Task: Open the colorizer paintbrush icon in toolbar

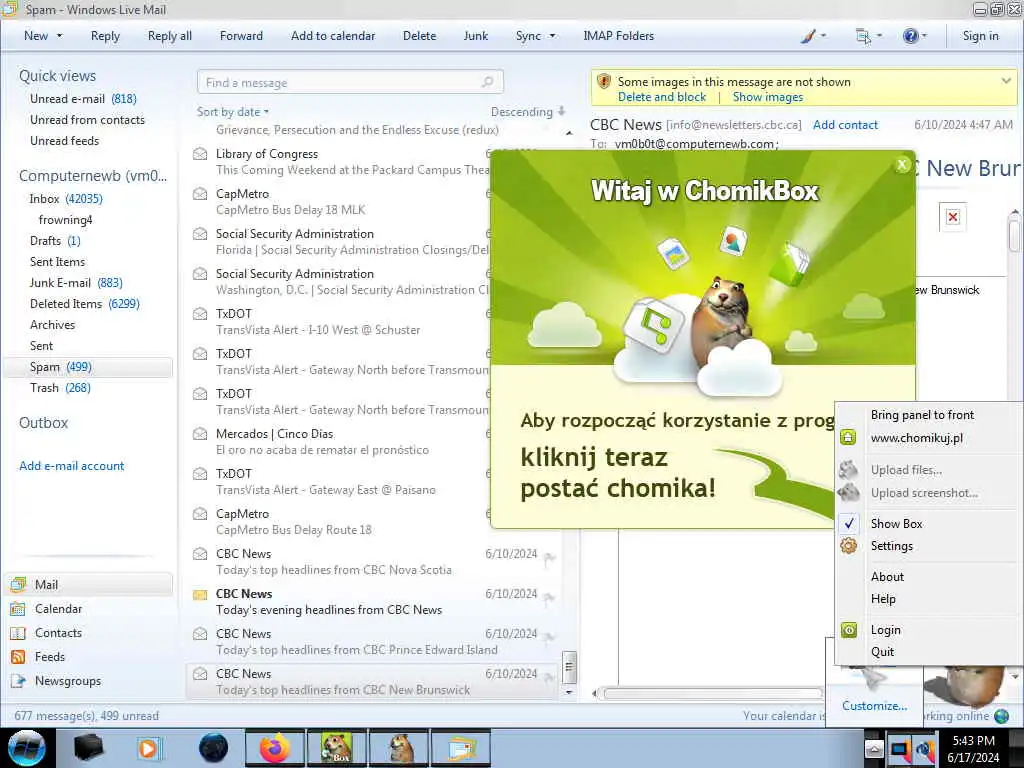Action: 808,36
